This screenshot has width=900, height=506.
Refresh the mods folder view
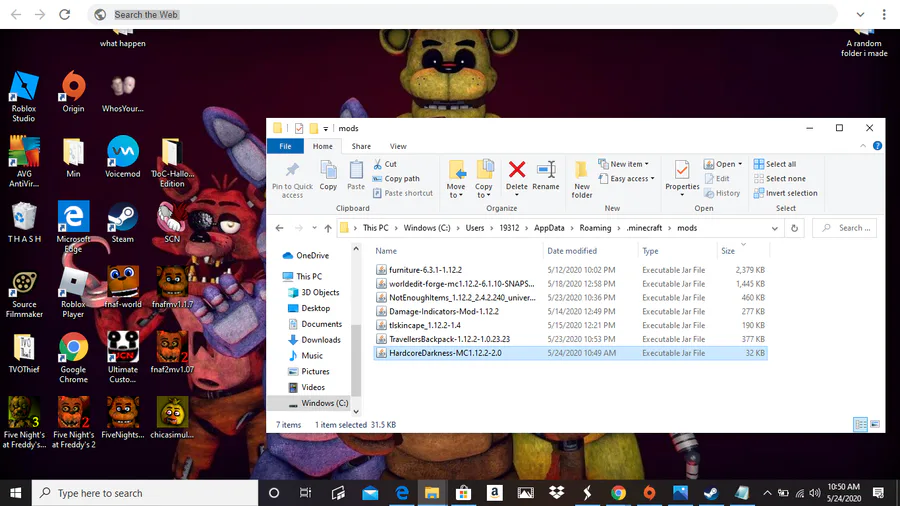794,228
